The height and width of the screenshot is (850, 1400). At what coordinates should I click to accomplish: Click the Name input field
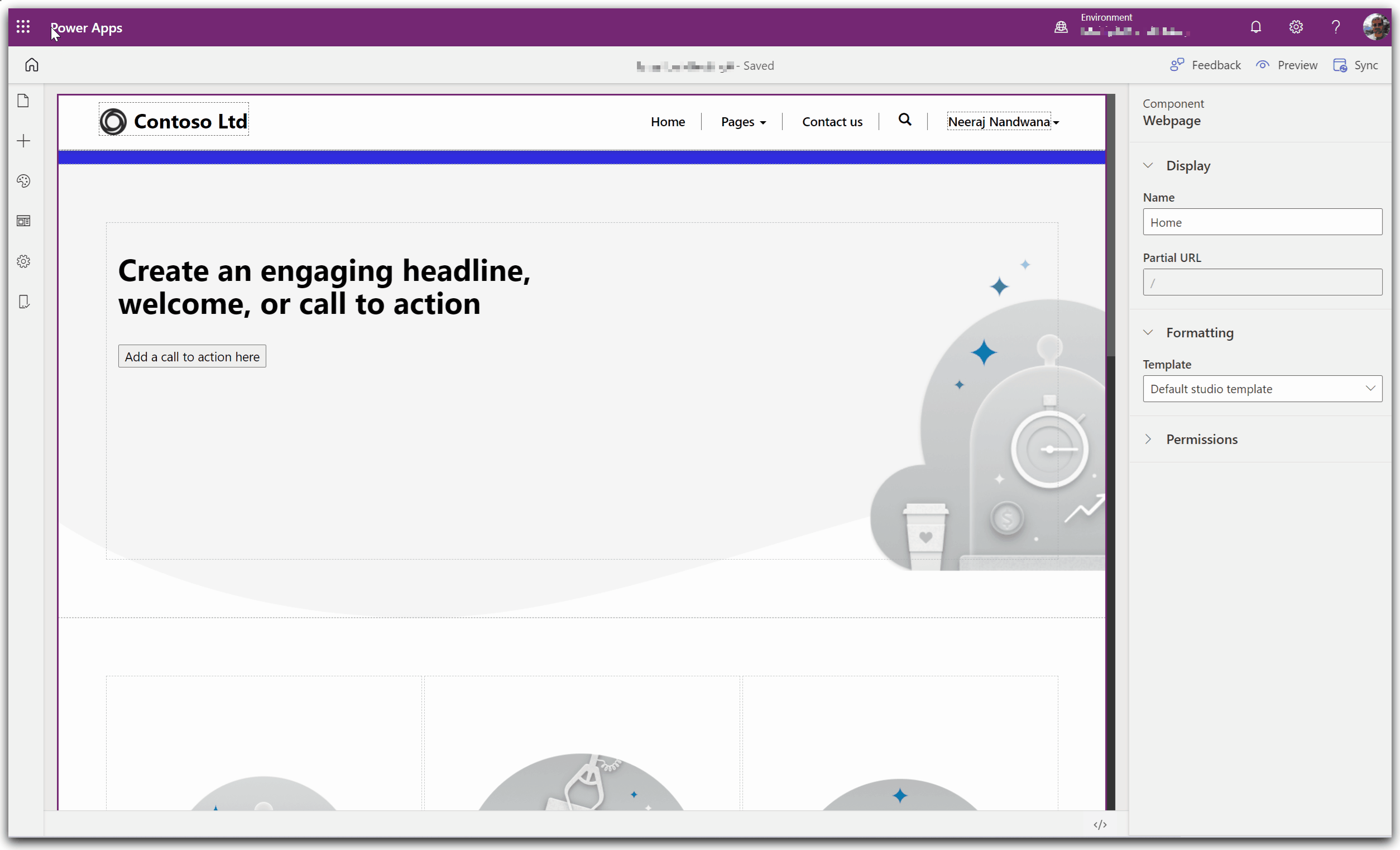tap(1262, 222)
